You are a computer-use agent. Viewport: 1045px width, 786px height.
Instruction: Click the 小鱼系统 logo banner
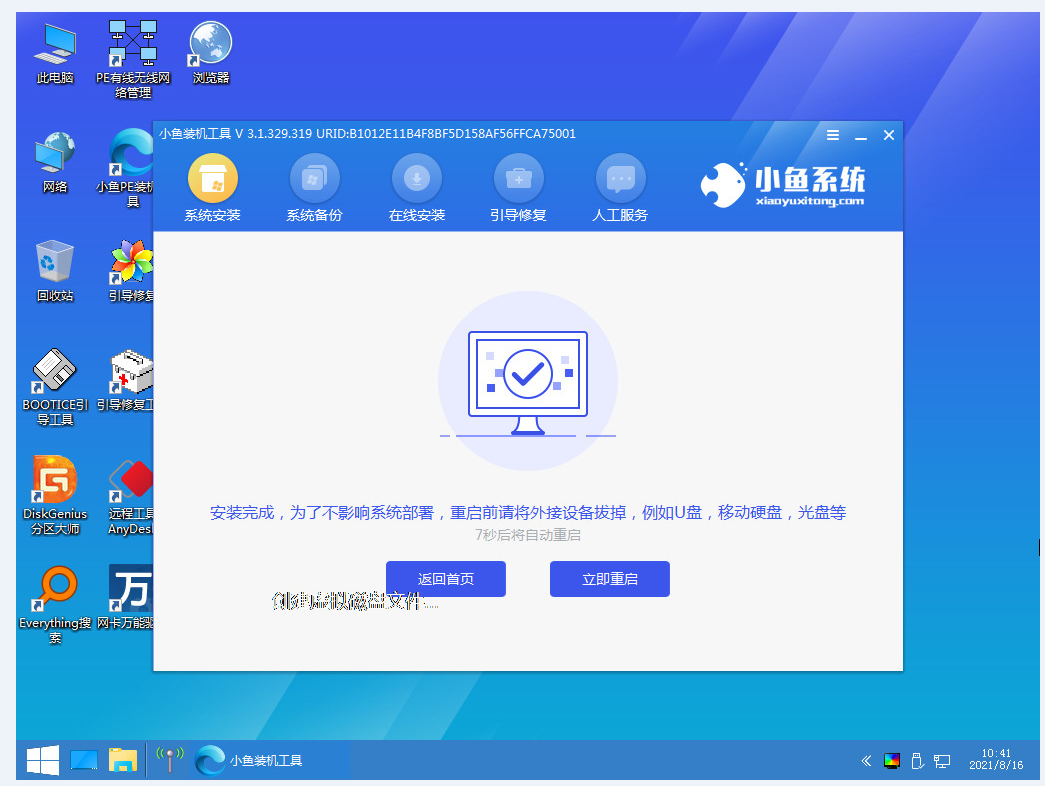[783, 185]
